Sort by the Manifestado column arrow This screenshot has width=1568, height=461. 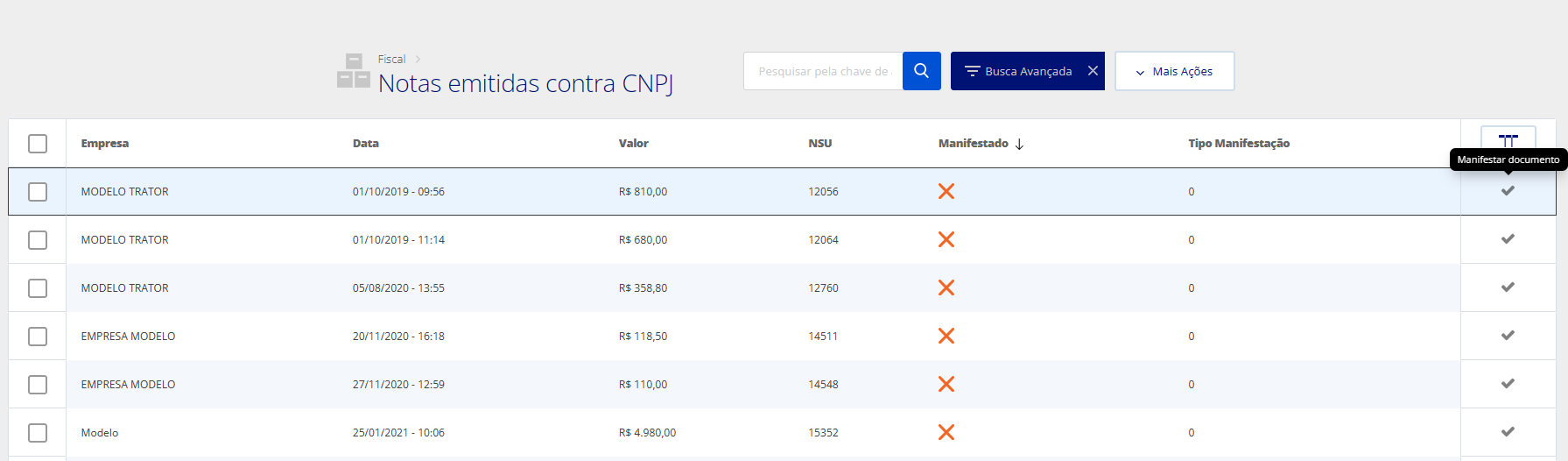pos(1019,144)
